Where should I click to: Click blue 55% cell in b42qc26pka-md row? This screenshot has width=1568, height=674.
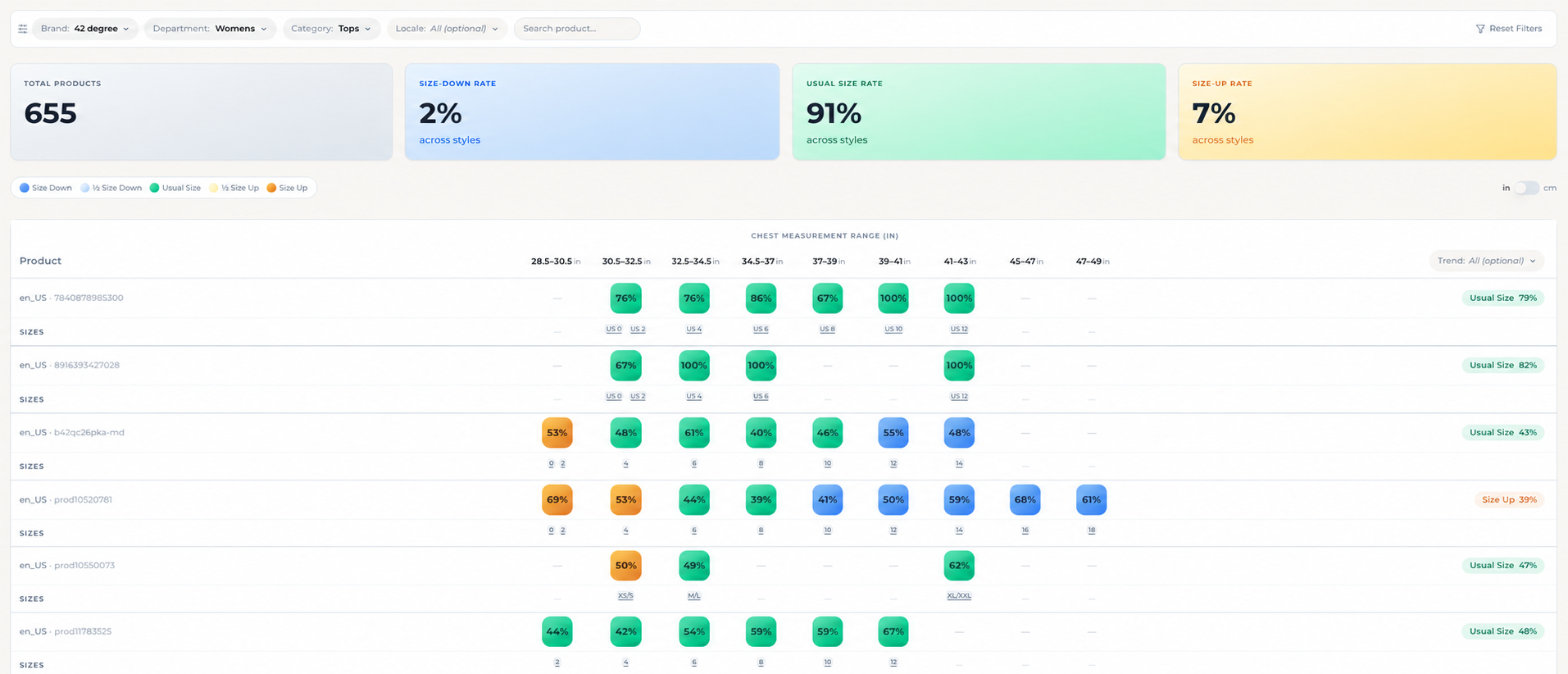tap(893, 433)
